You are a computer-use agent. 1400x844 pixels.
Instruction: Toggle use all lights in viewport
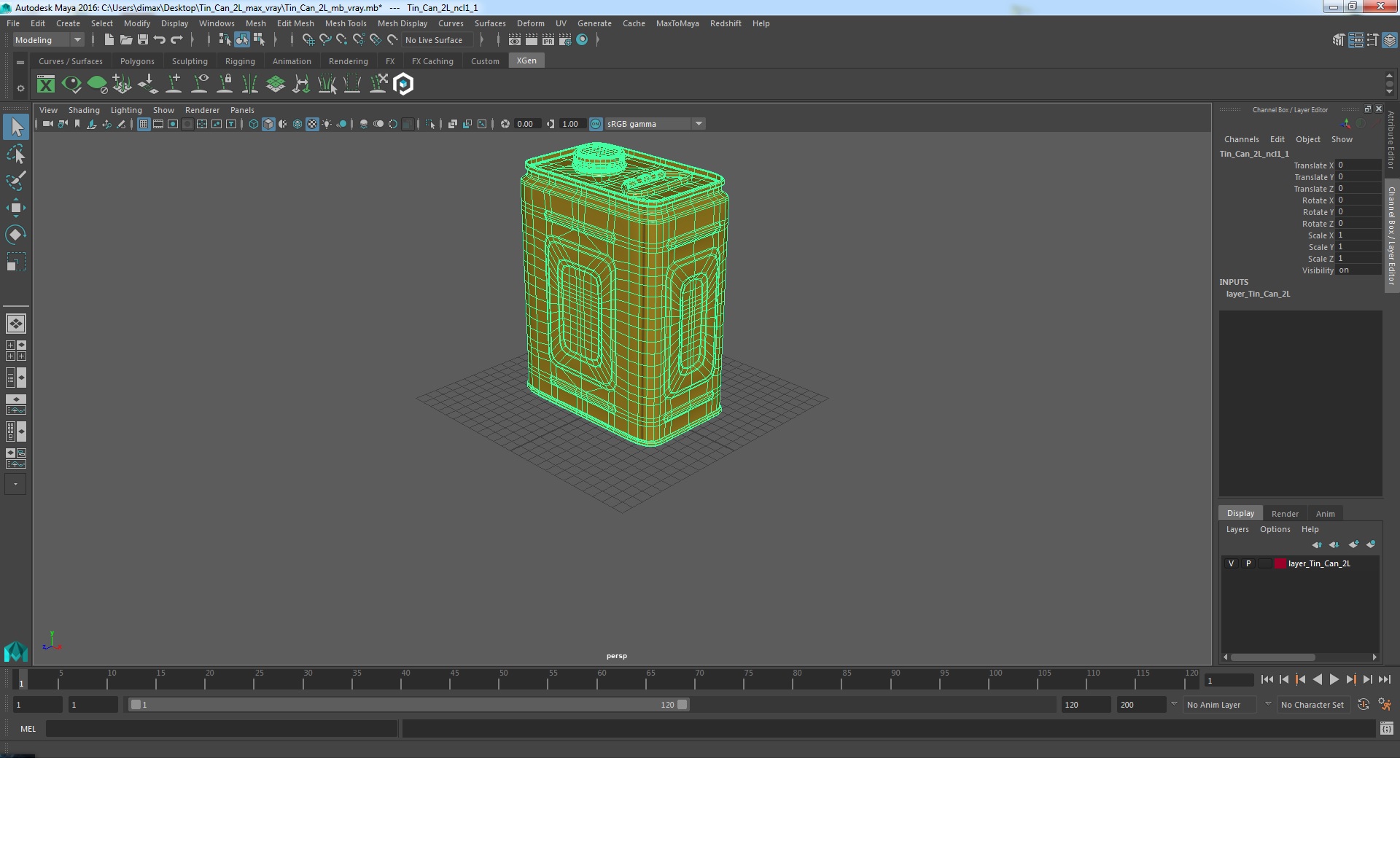click(x=327, y=124)
